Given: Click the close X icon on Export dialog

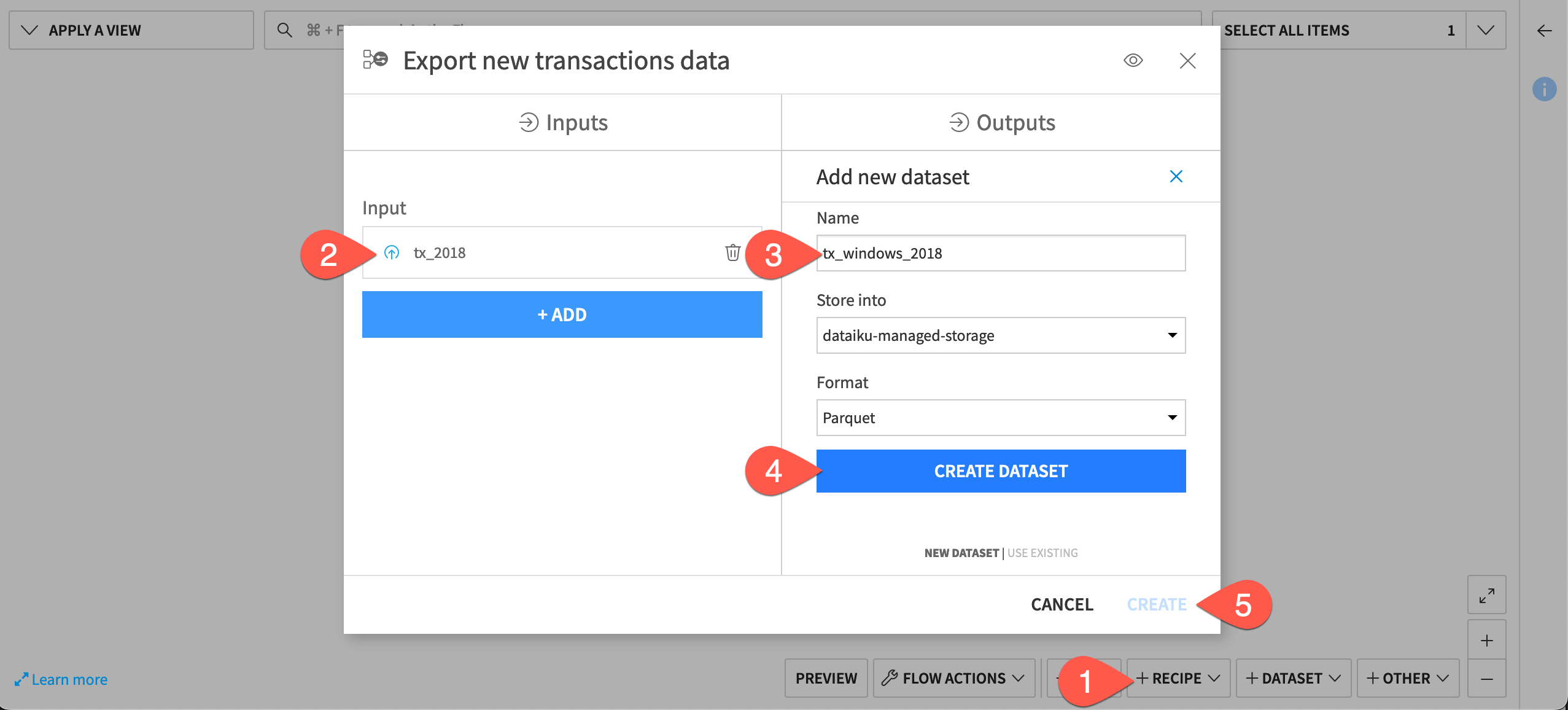Looking at the screenshot, I should point(1188,59).
